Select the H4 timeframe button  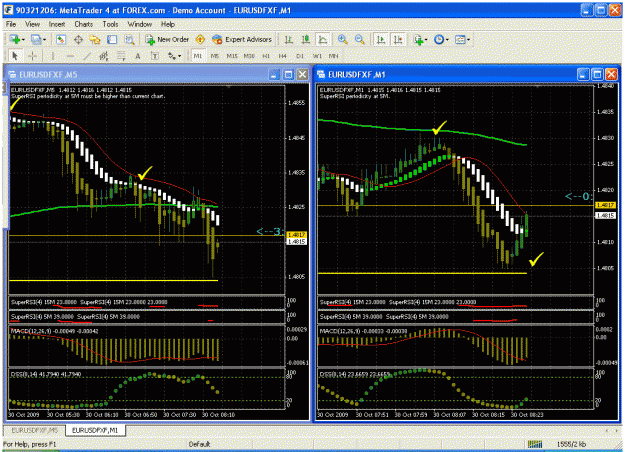point(283,56)
